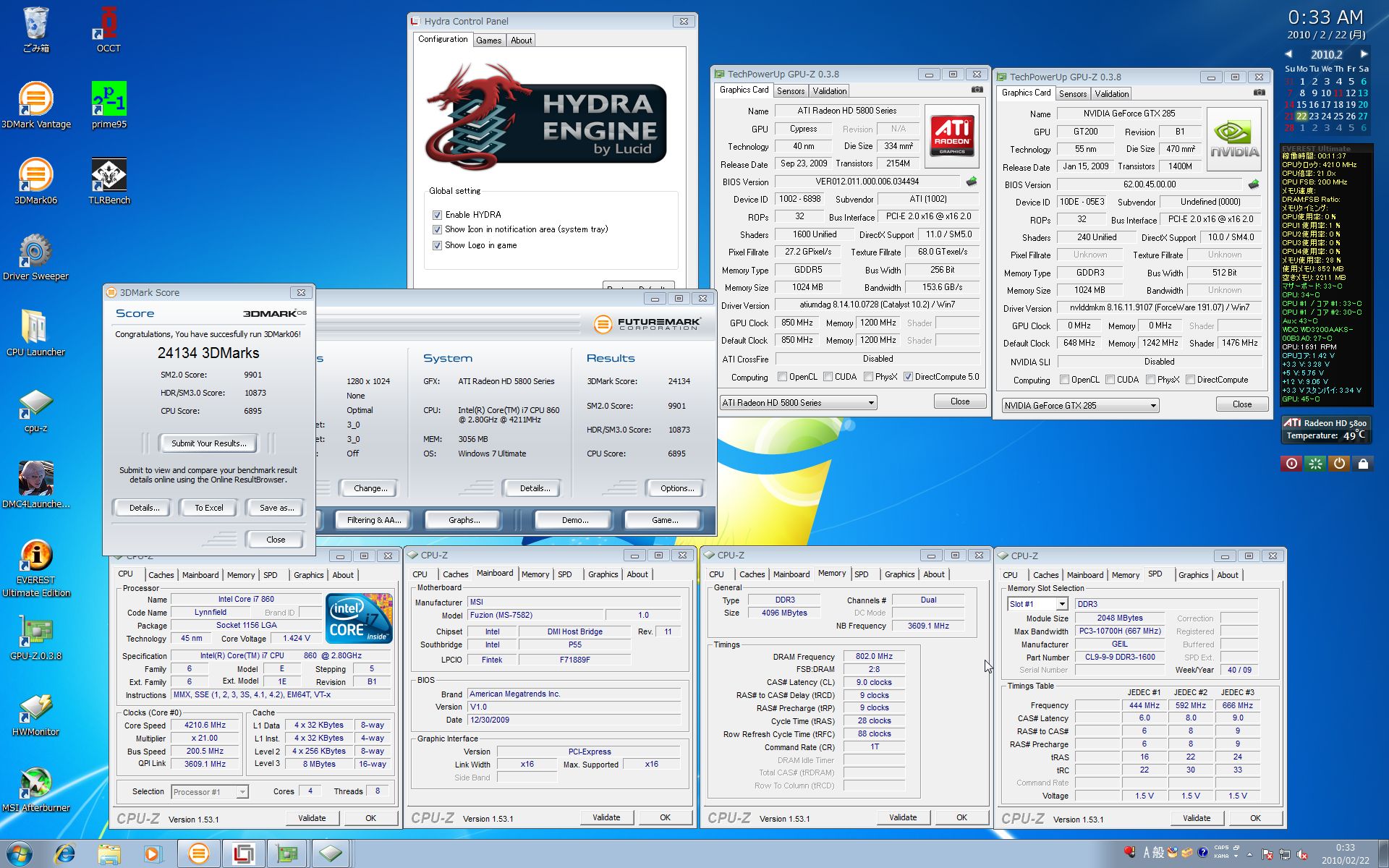1389x868 pixels.
Task: Show hidden system tray icons arrow
Action: click(x=1249, y=854)
